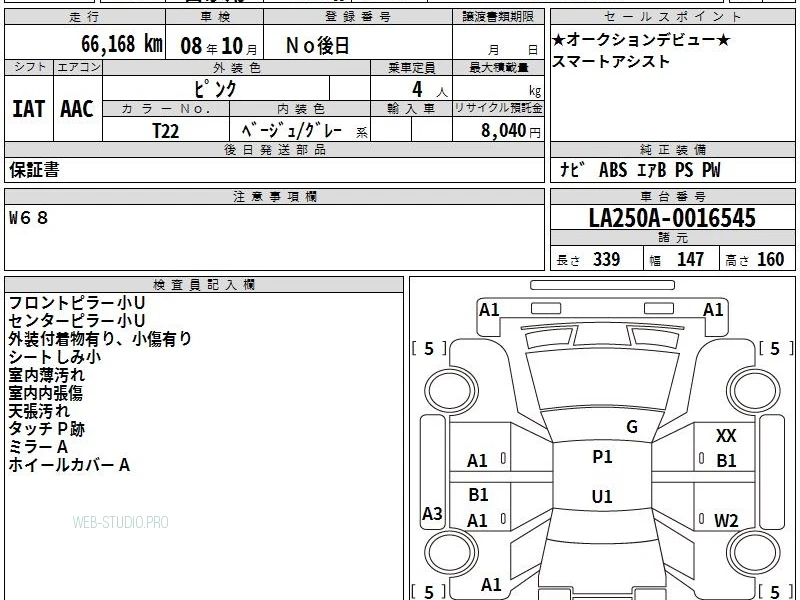
Task: Select the recycle deposit 8,040円
Action: (x=511, y=131)
